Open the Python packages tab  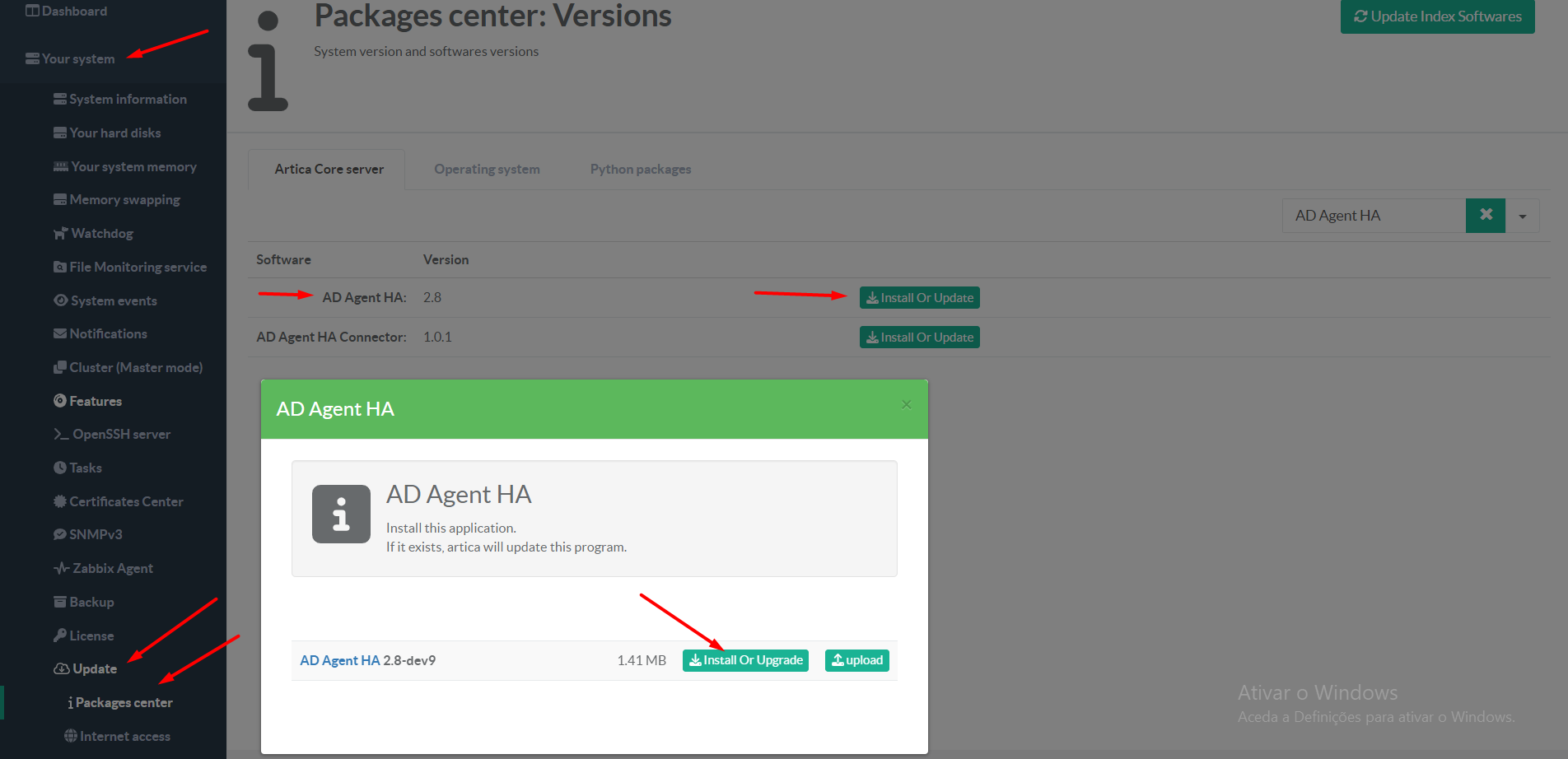[640, 170]
